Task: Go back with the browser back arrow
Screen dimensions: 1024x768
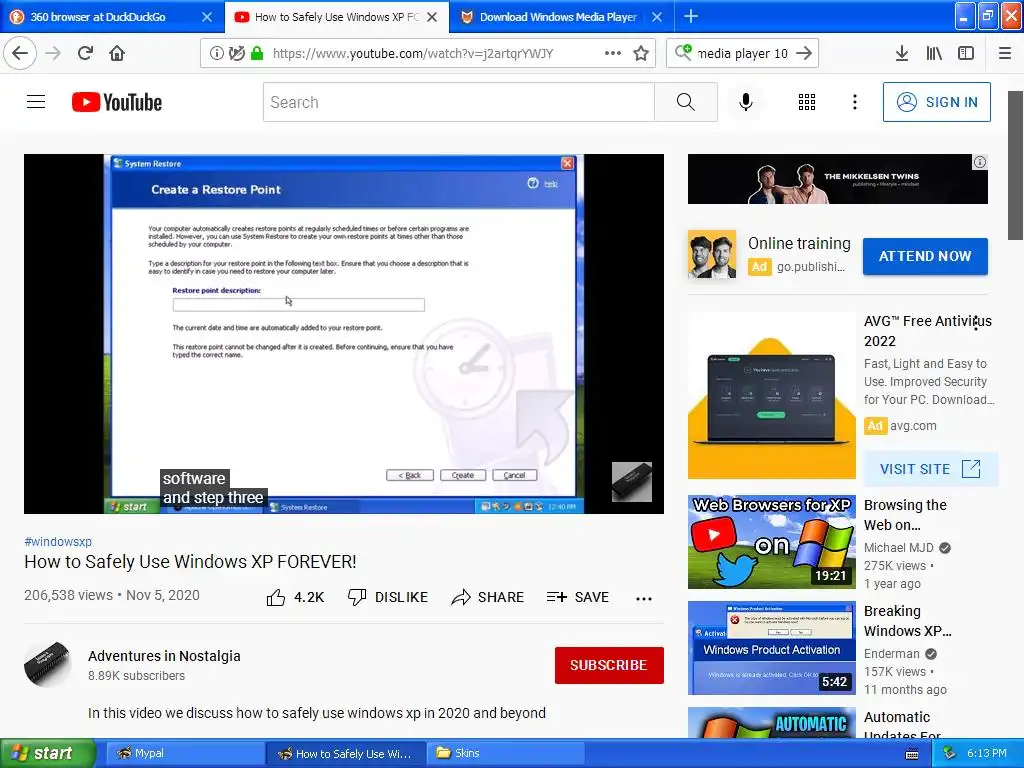Action: (20, 53)
